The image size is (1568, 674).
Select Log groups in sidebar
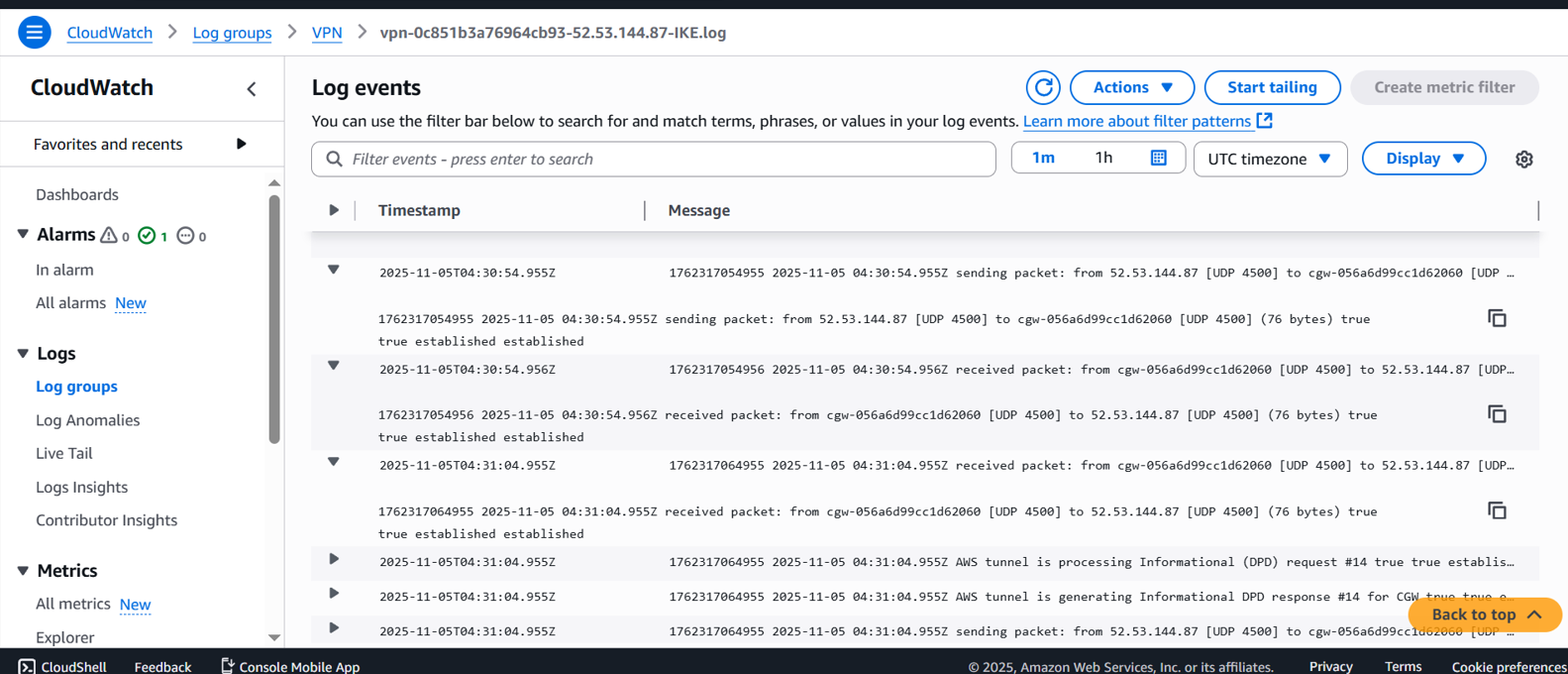click(76, 387)
